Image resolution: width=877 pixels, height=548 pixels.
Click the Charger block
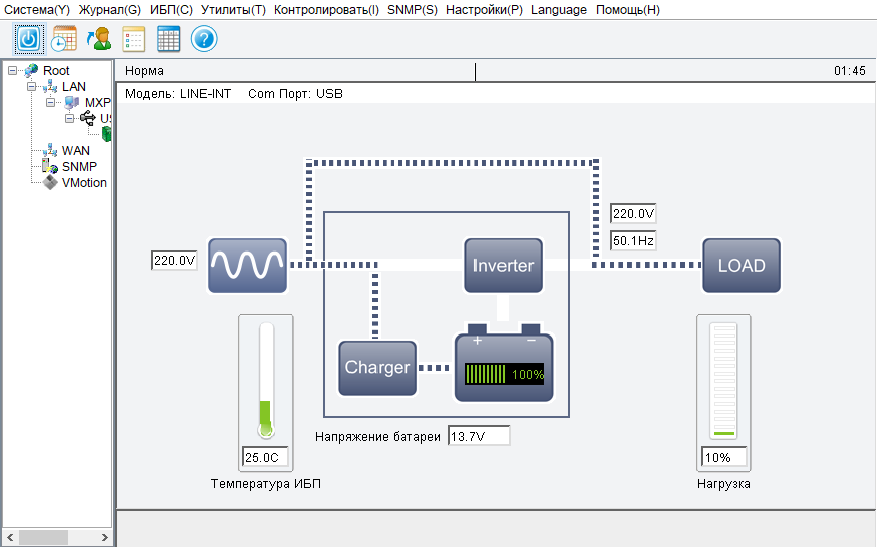[x=378, y=368]
